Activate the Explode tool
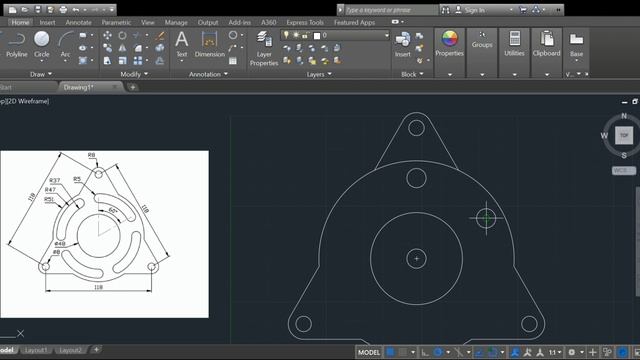 click(160, 48)
